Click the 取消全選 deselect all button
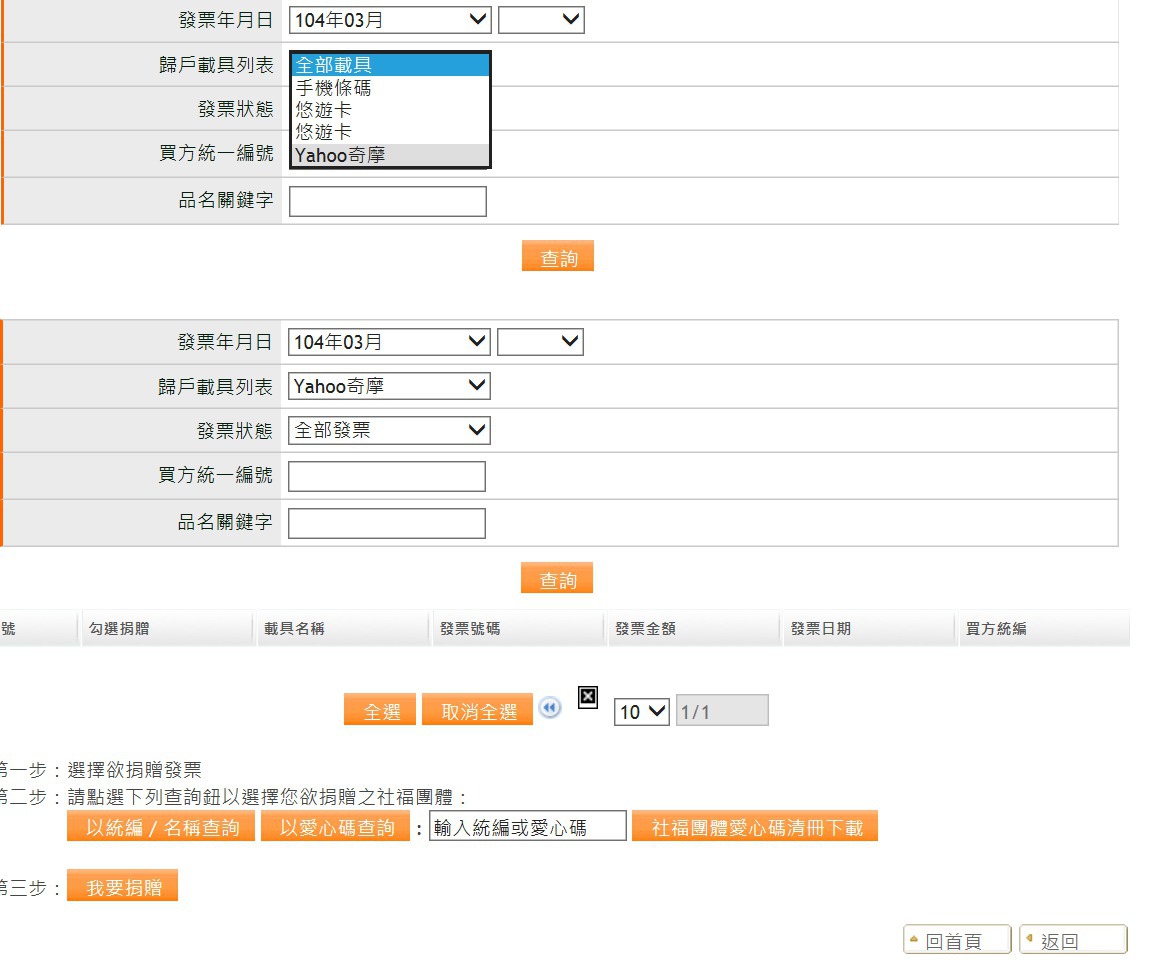 [478, 711]
